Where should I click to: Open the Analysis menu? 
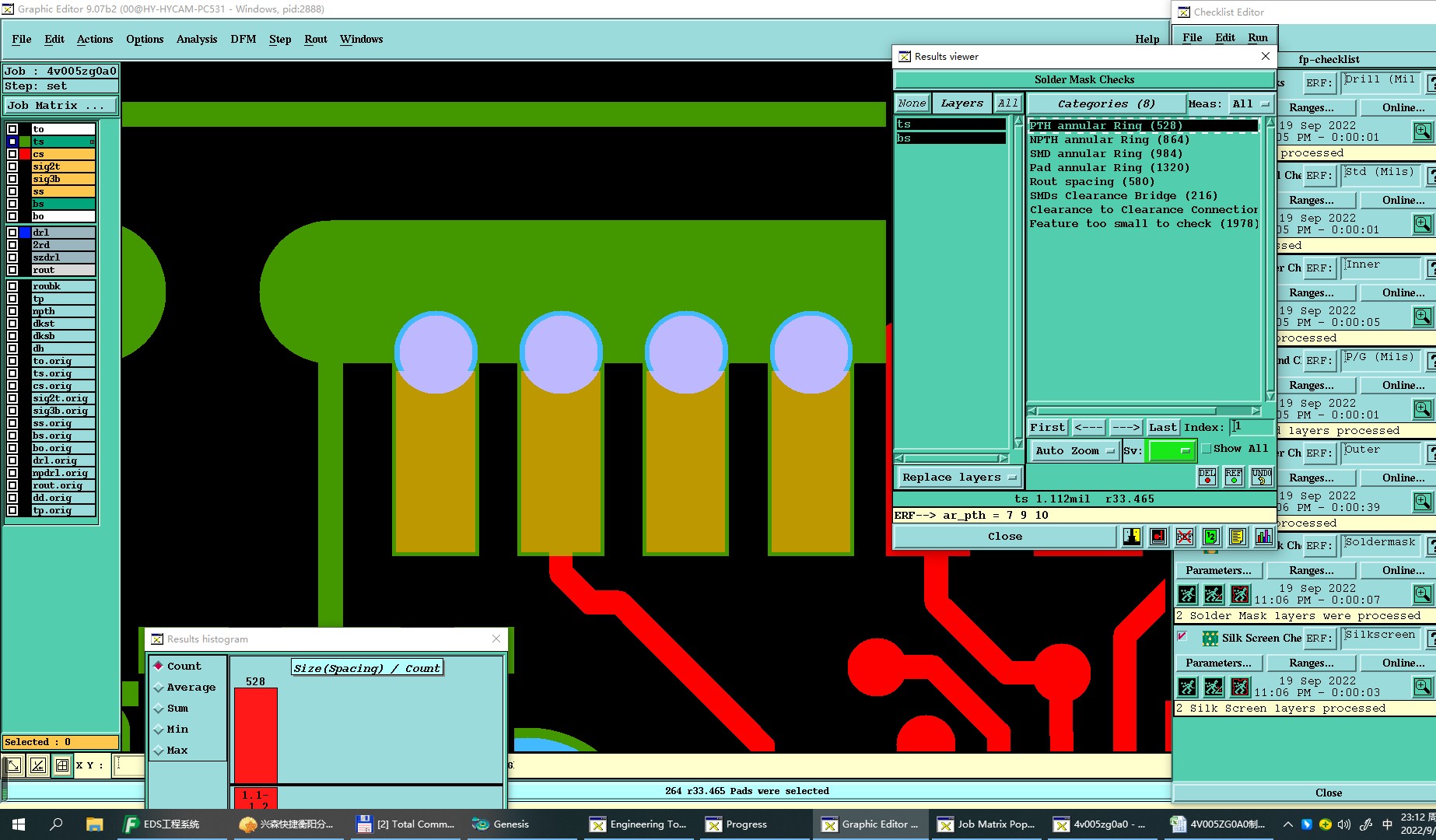(196, 39)
